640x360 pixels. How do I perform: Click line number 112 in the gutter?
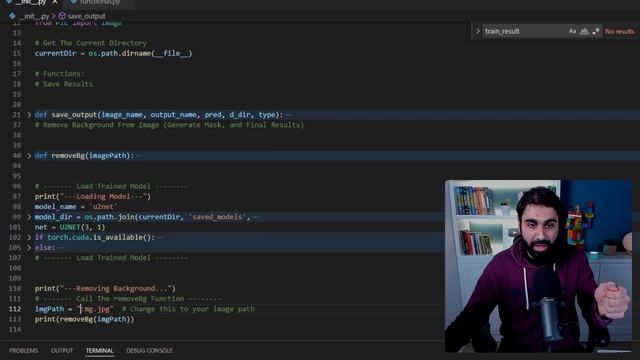[x=15, y=309]
